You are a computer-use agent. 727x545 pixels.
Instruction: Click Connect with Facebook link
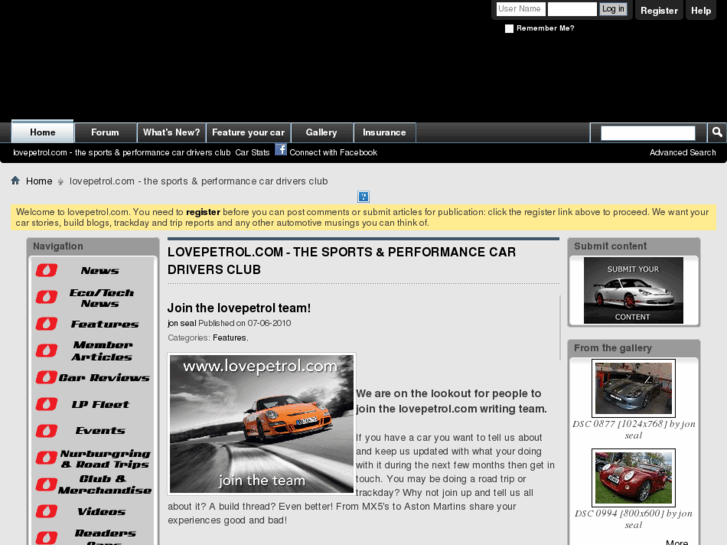tap(333, 153)
